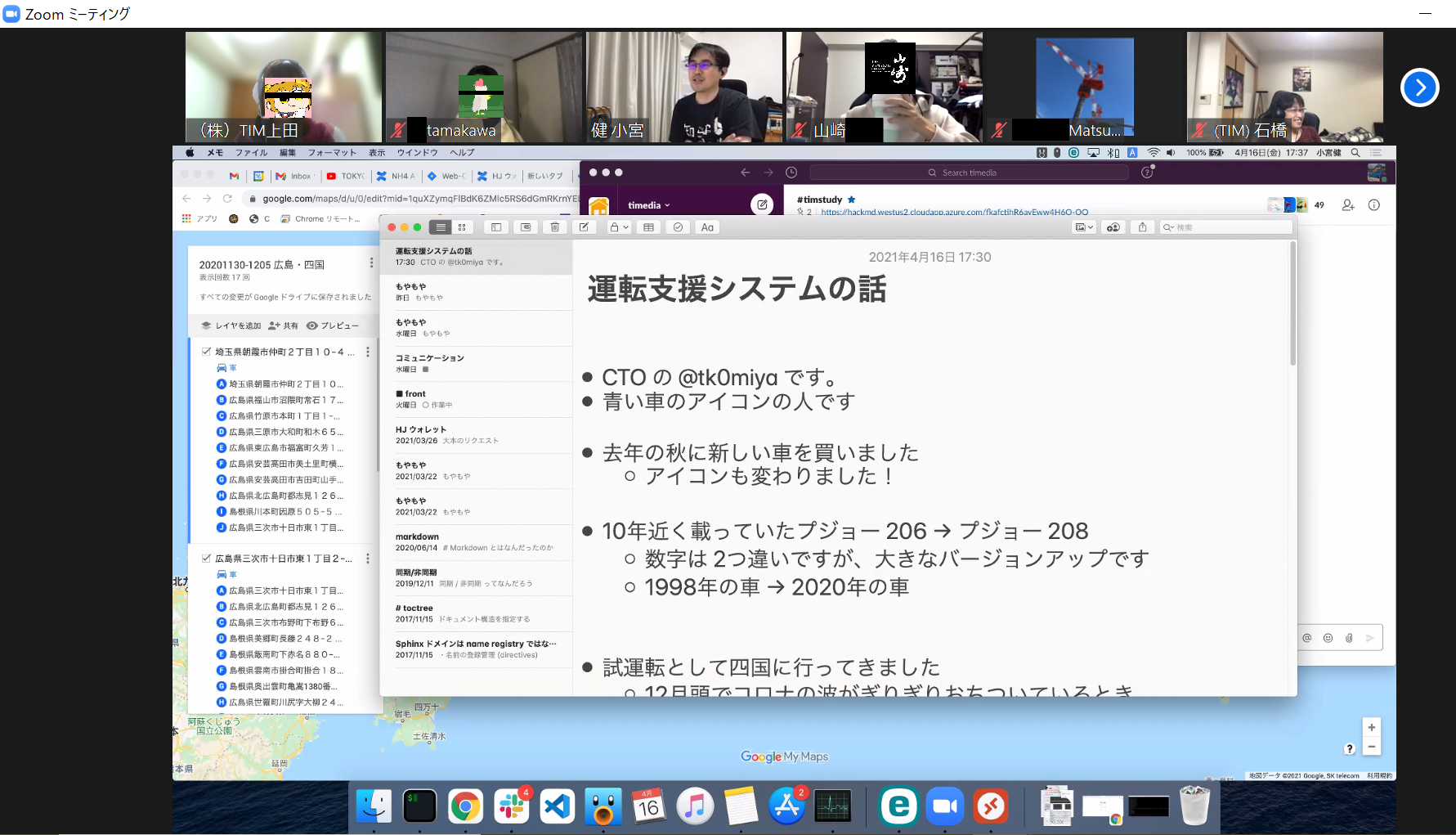1456x835 pixels.
Task: Switch Notes to list view
Action: tap(441, 227)
